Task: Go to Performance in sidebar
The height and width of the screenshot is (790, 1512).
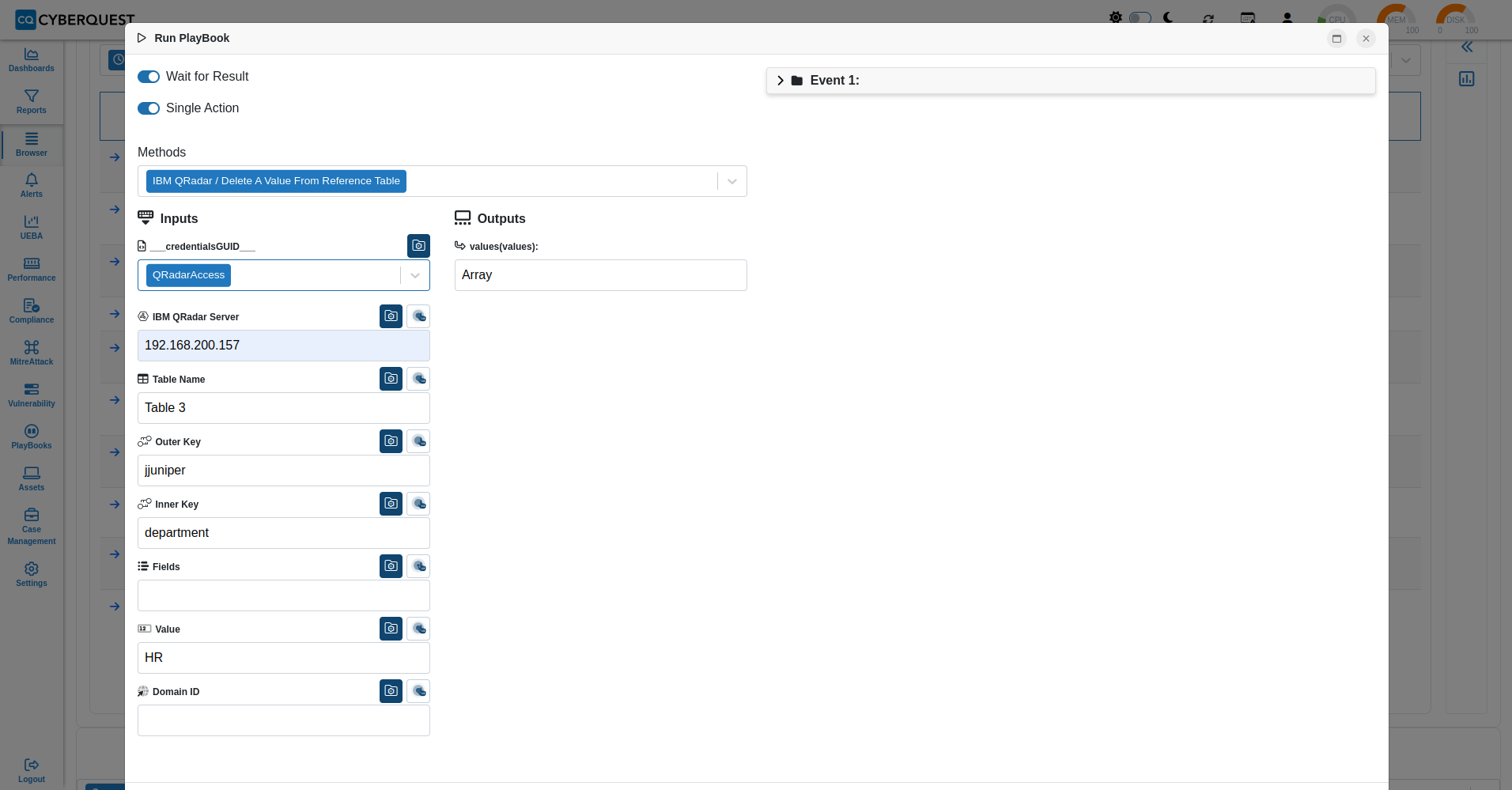Action: coord(32,269)
